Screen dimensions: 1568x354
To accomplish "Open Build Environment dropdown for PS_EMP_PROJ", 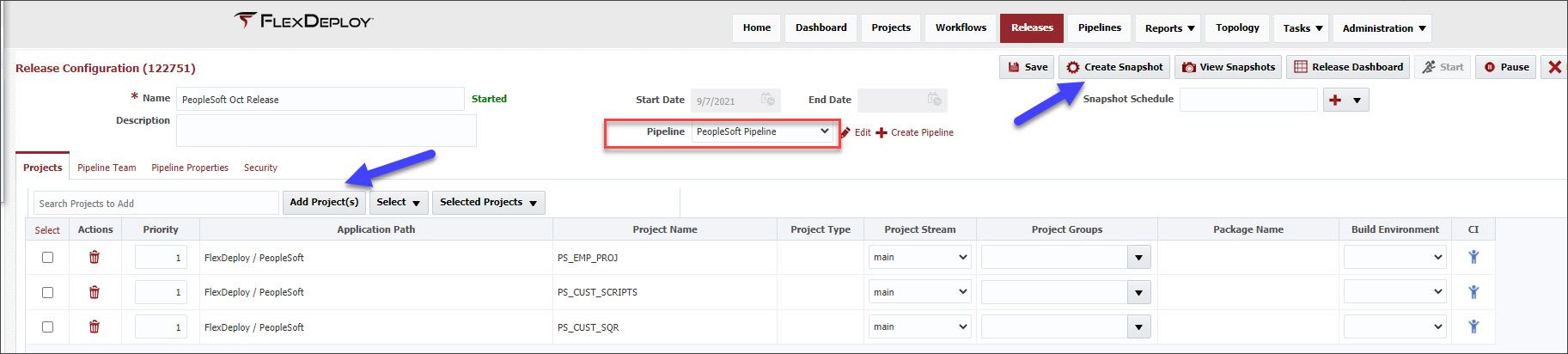I will (1395, 257).
